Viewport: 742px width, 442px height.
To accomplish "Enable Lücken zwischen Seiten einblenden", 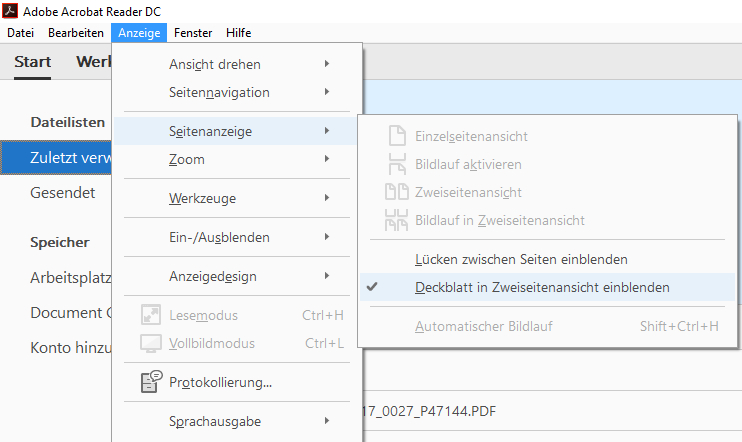I will pyautogui.click(x=520, y=259).
